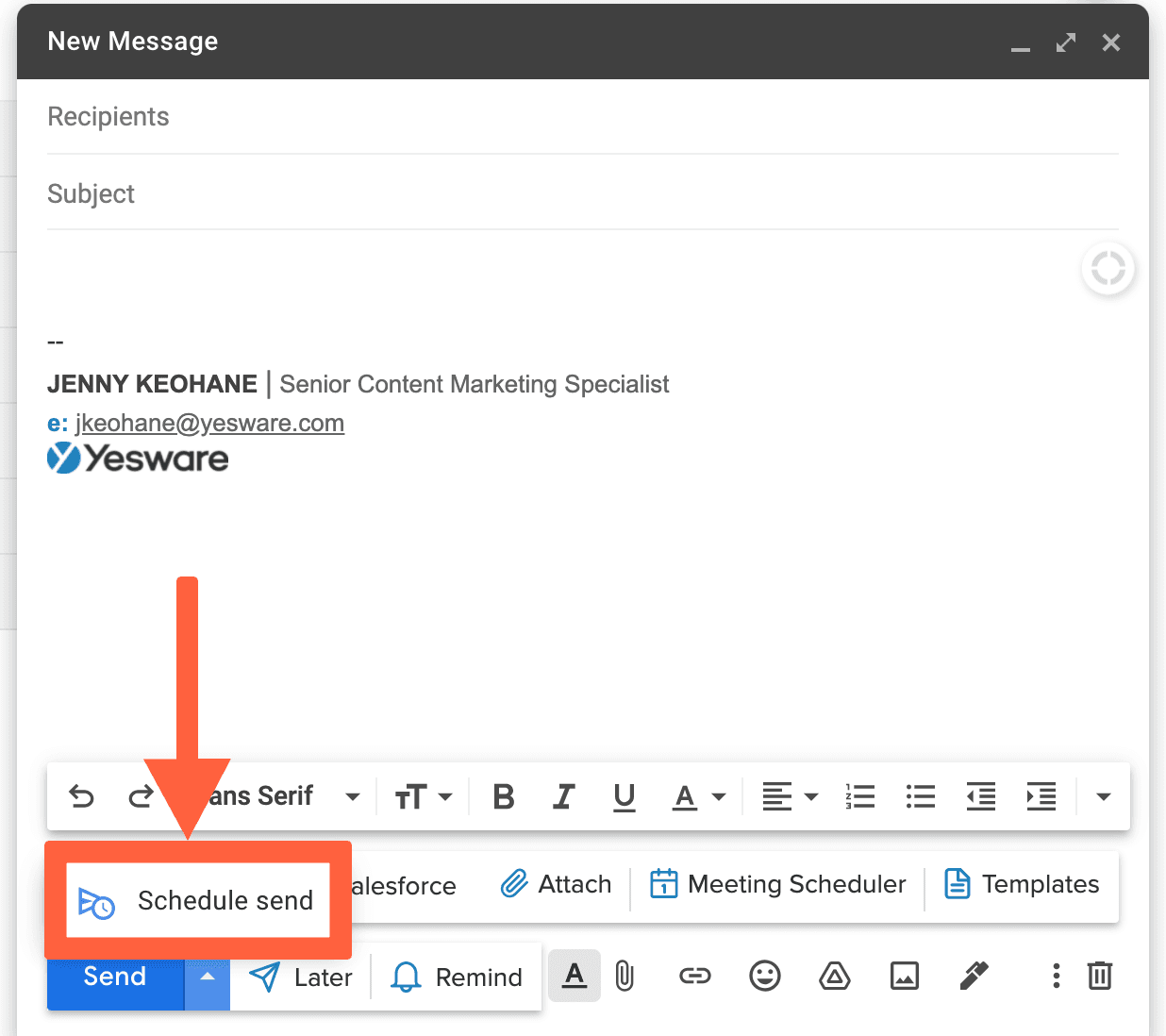Open the text color picker
This screenshot has width=1166, height=1036.
click(698, 796)
